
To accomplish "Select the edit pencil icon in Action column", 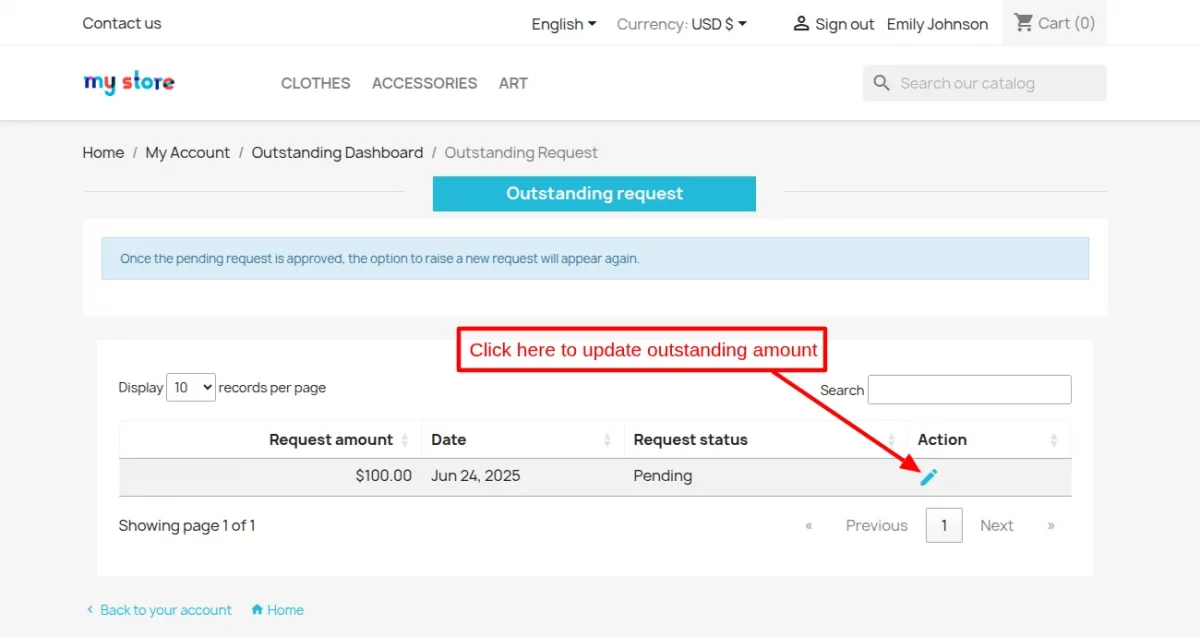I will pyautogui.click(x=928, y=476).
